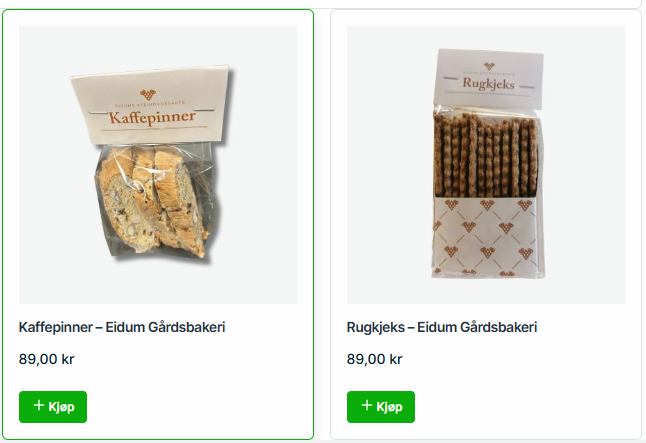Open the Kaffepinner product photo
Viewport: 646px width, 443px height.
[158, 165]
